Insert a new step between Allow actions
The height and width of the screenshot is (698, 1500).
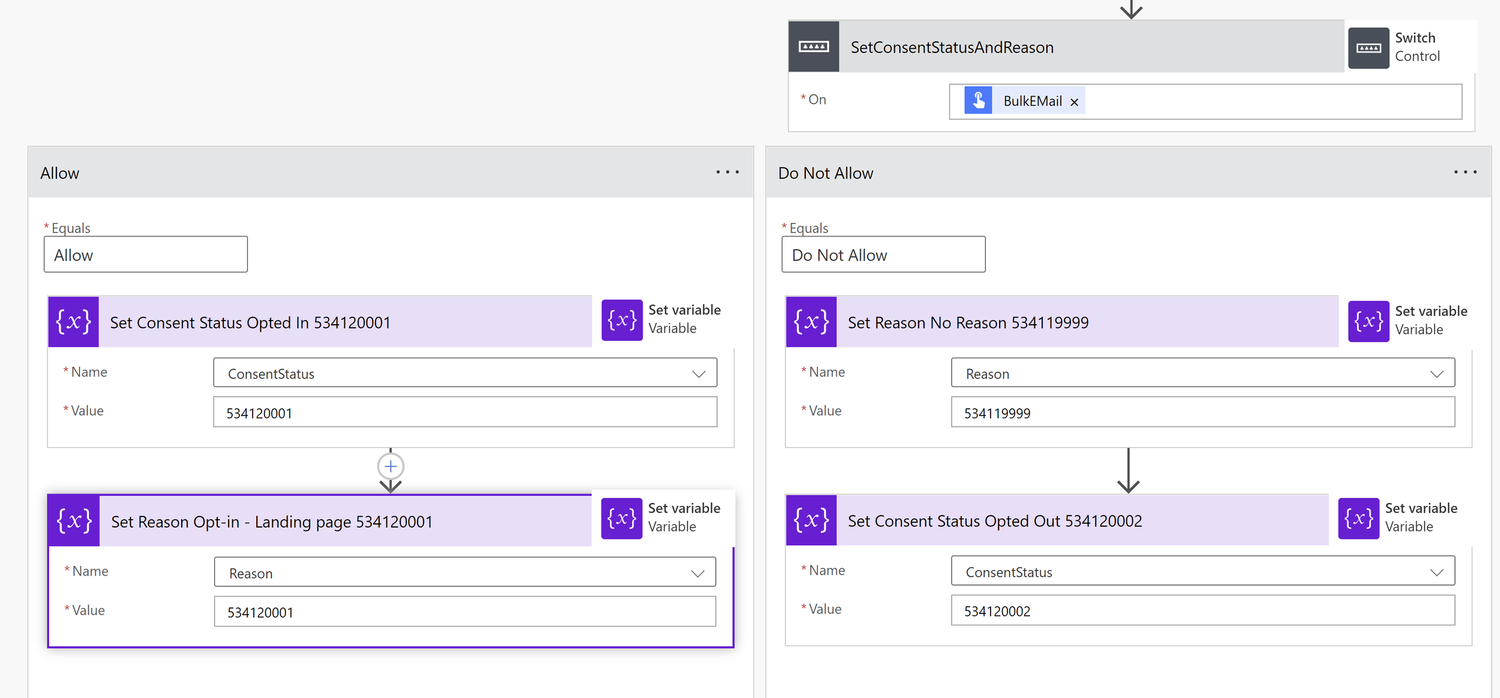pos(390,466)
